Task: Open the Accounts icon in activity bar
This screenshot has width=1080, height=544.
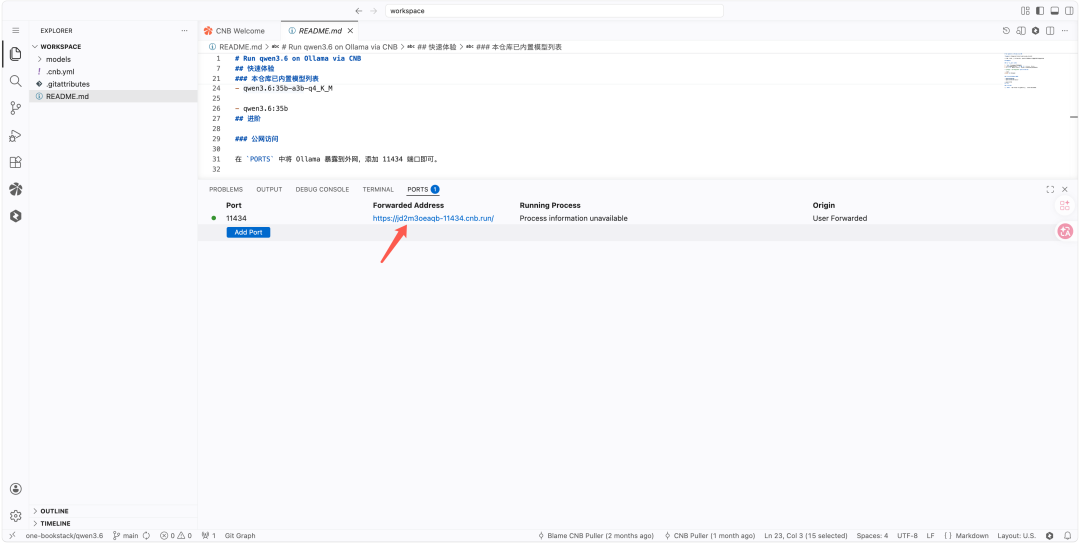Action: click(15, 489)
